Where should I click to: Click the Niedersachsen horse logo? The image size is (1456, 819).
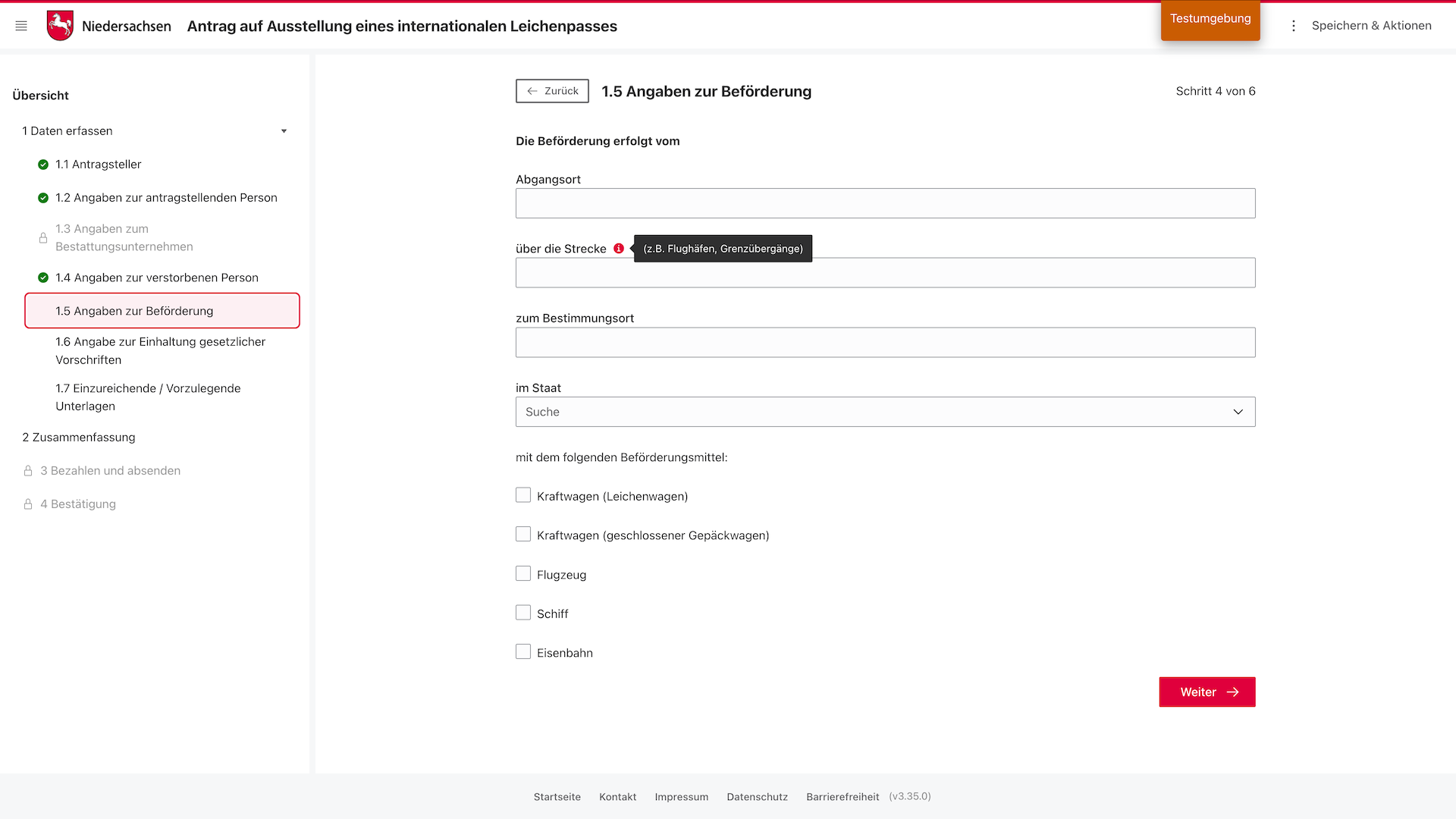[x=60, y=26]
